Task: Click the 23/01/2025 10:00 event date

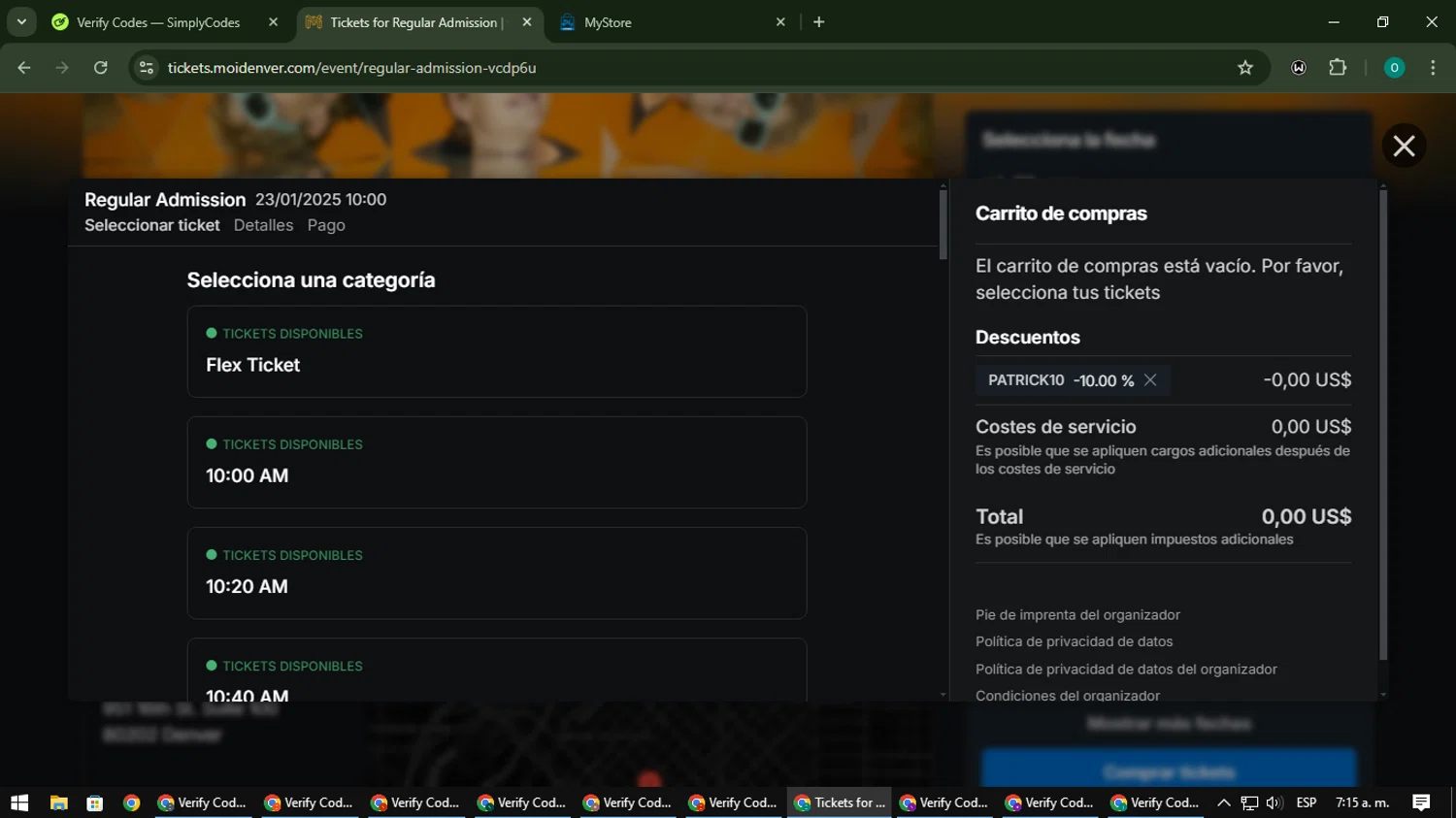Action: (x=320, y=200)
